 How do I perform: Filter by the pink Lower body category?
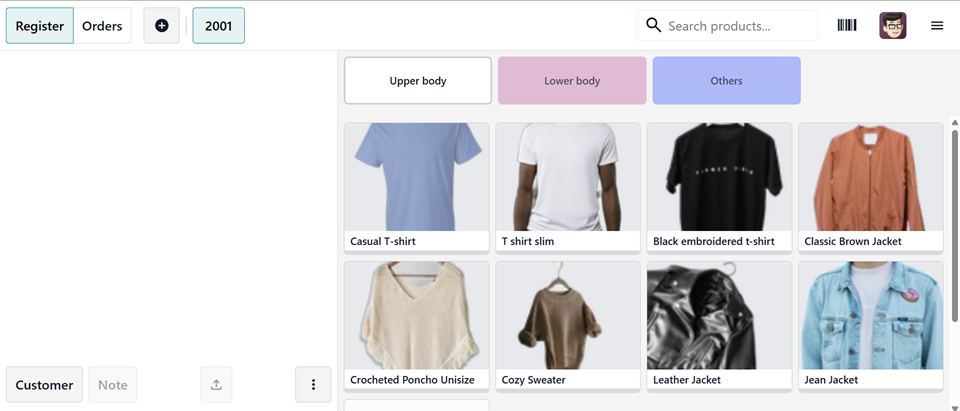click(x=572, y=81)
